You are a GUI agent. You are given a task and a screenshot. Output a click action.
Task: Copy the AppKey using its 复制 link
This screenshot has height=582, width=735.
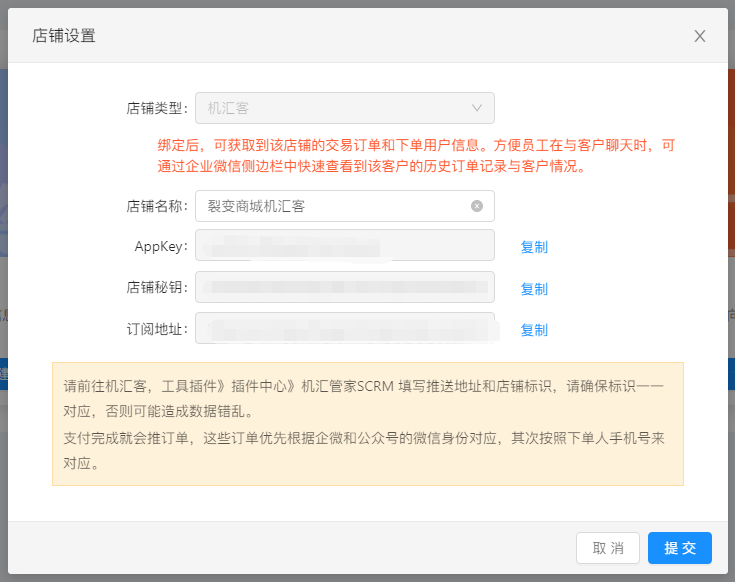click(534, 247)
